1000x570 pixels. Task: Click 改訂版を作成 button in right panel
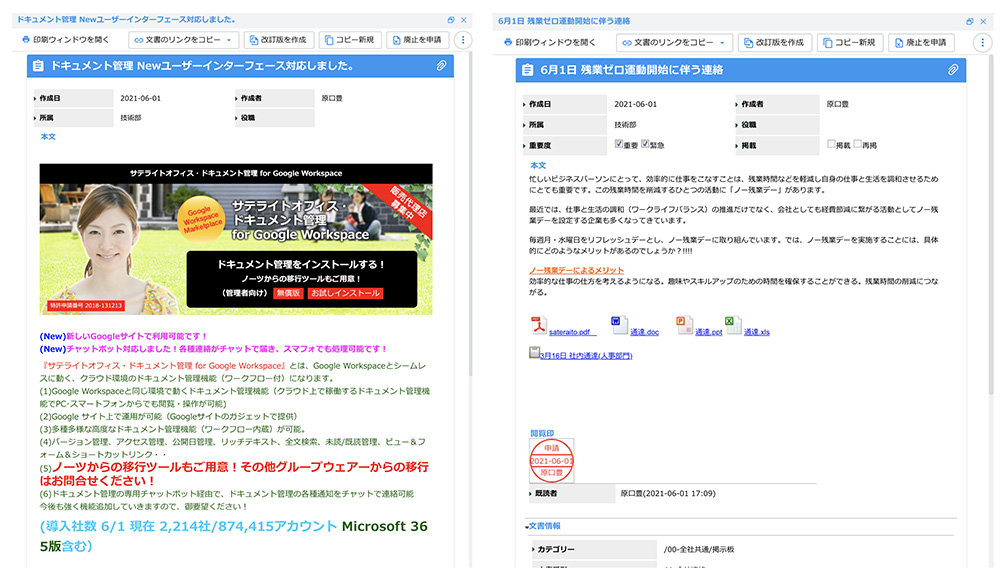click(773, 43)
